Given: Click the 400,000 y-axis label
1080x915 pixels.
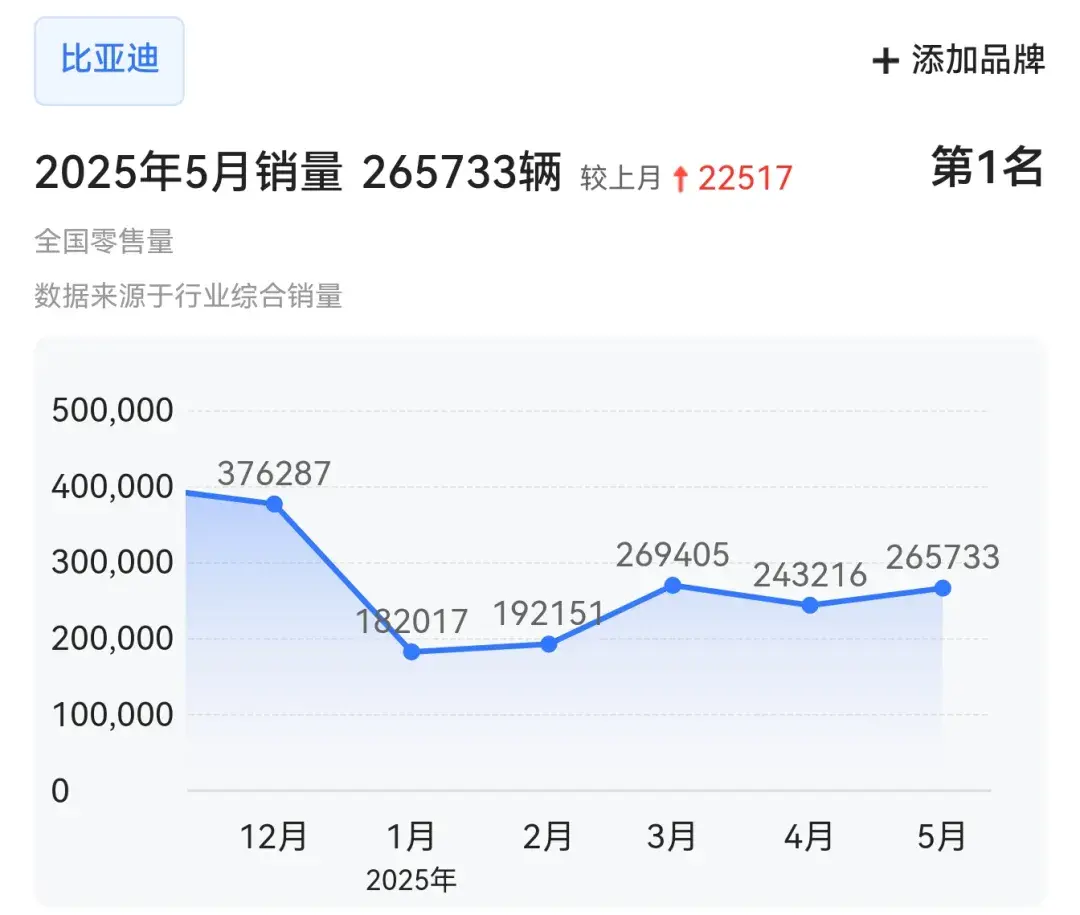Looking at the screenshot, I should point(112,487).
